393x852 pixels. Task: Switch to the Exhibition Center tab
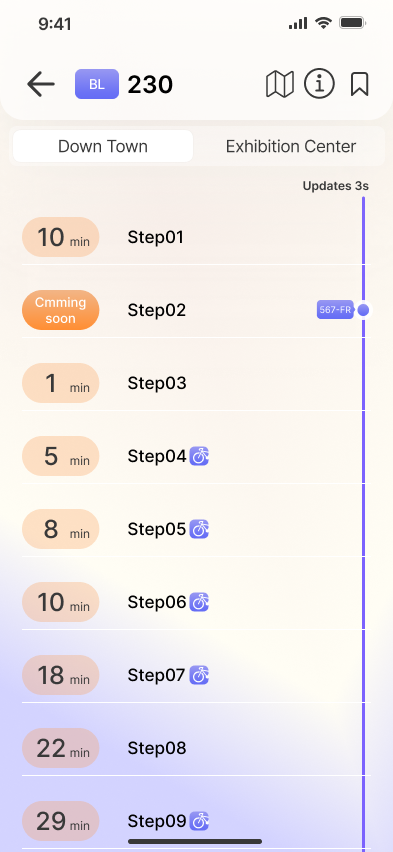coord(291,146)
